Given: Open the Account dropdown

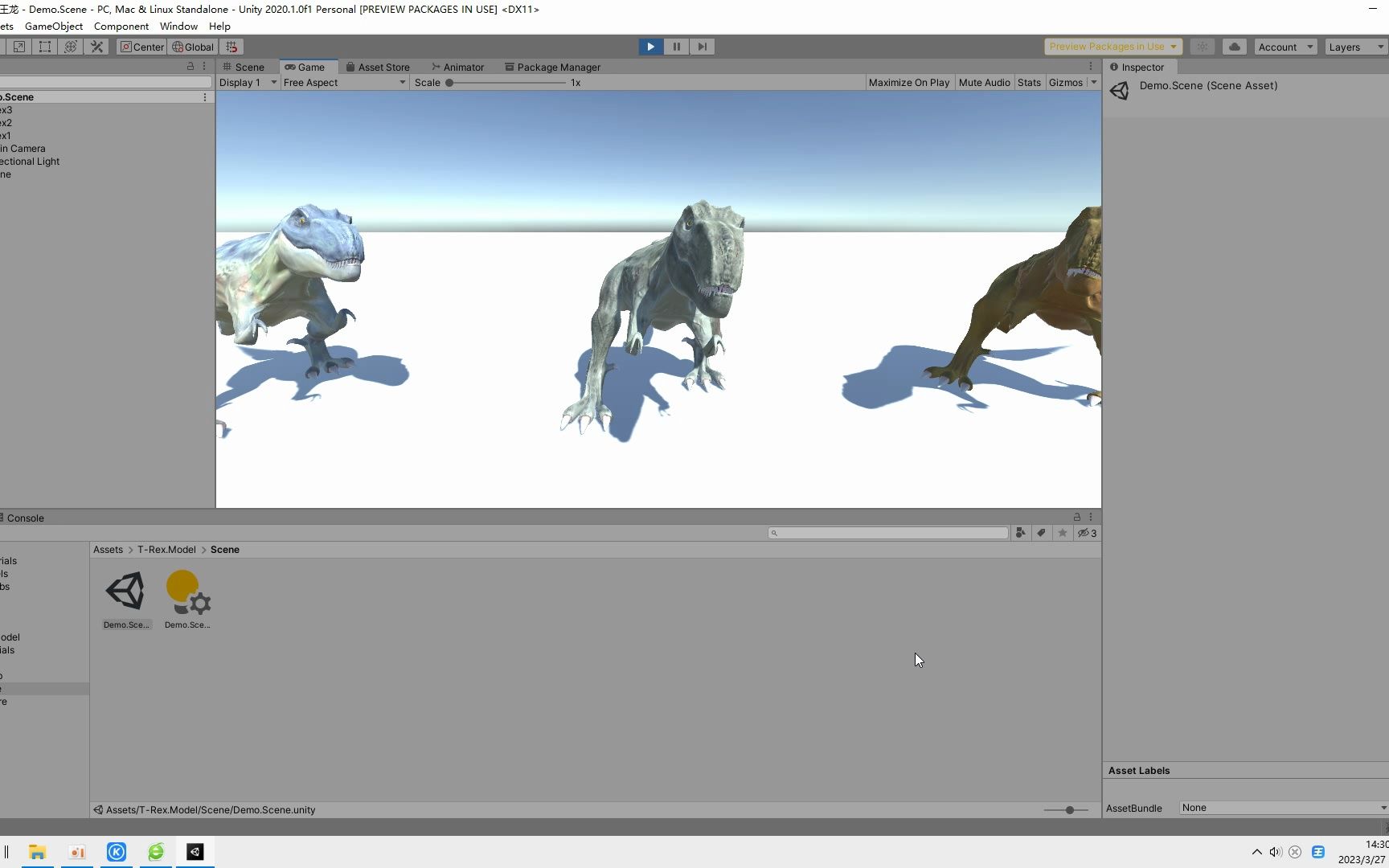Looking at the screenshot, I should point(1285,47).
